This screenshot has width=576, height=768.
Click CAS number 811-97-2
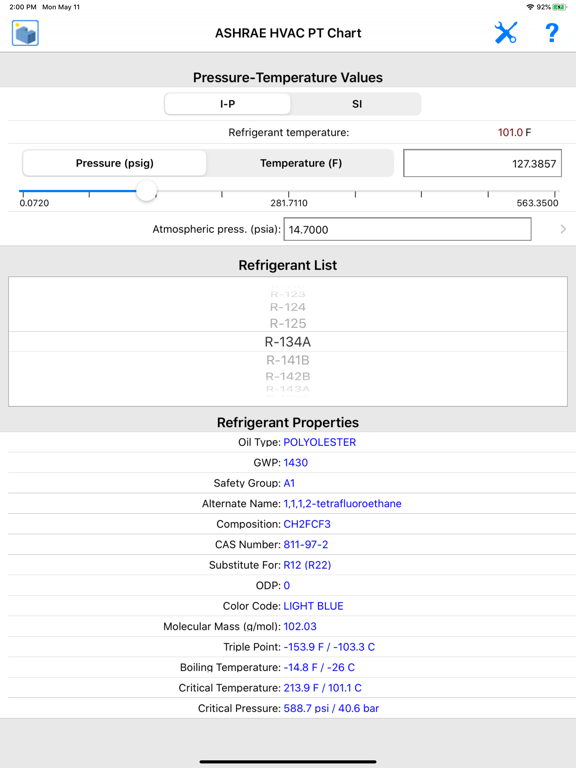pyautogui.click(x=306, y=545)
